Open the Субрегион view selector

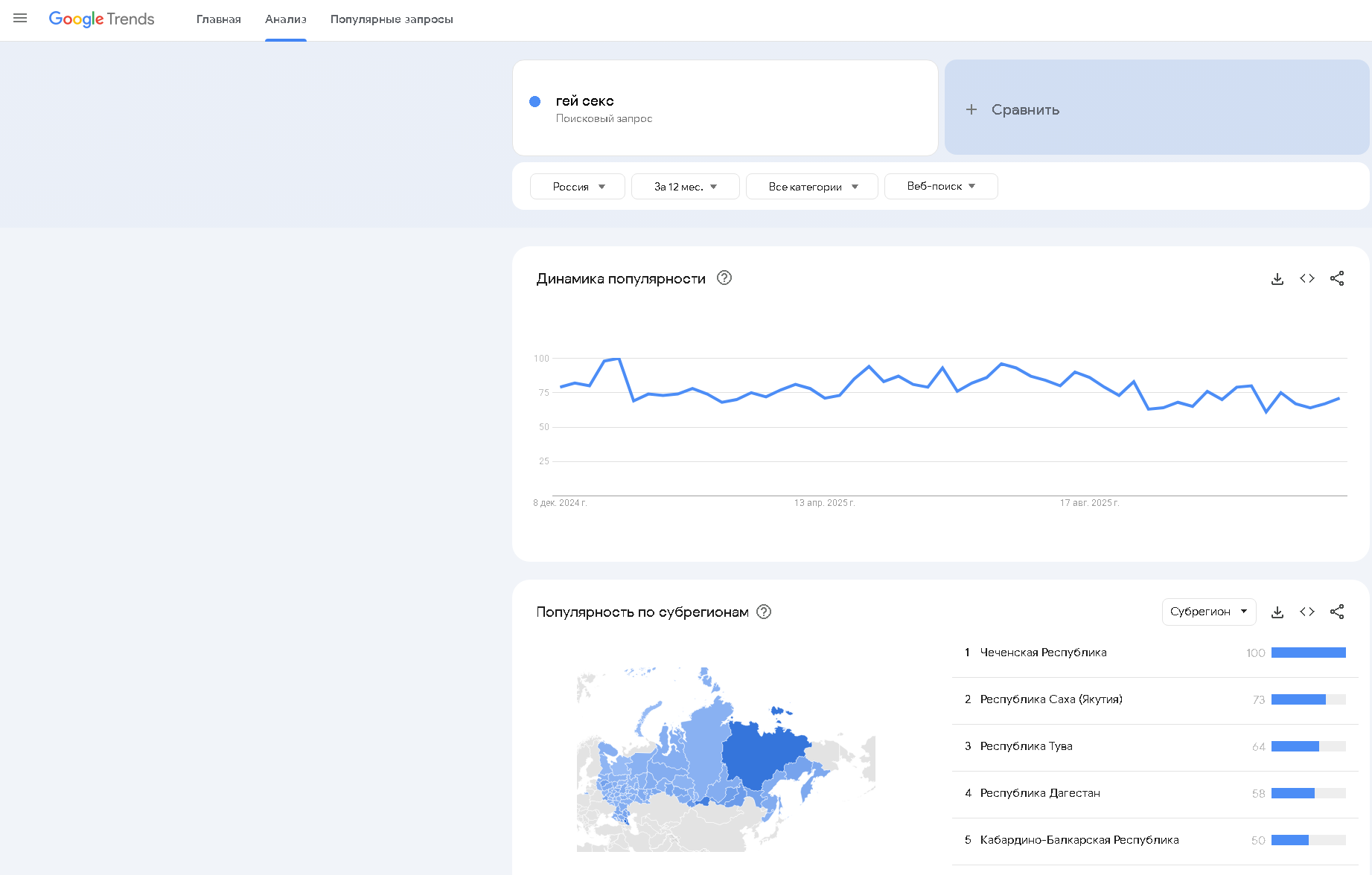(1208, 612)
